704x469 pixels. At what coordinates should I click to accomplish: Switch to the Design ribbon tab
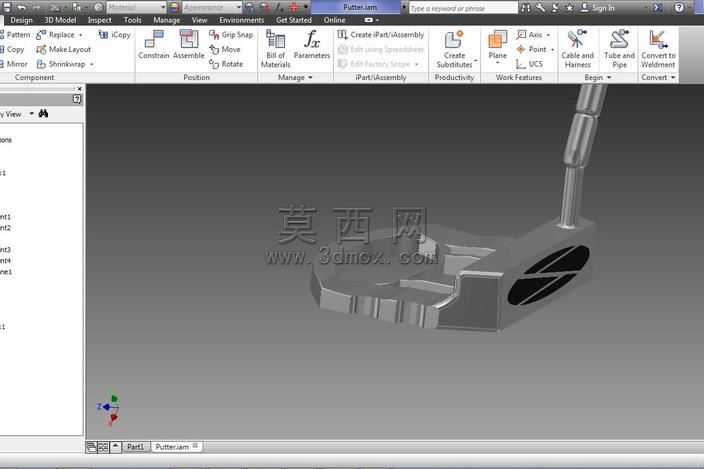21,20
